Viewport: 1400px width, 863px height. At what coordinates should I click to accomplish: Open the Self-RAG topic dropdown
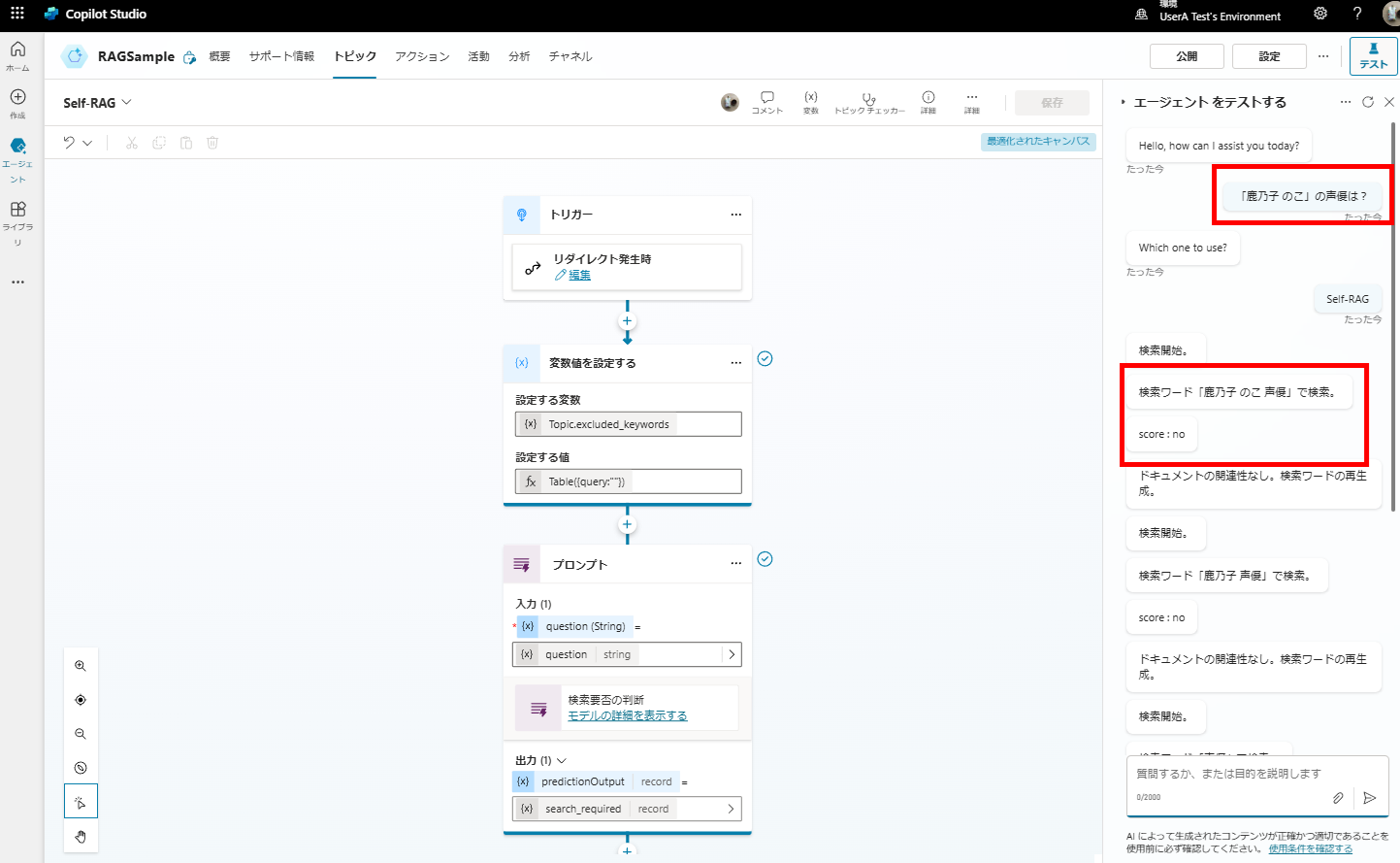128,102
